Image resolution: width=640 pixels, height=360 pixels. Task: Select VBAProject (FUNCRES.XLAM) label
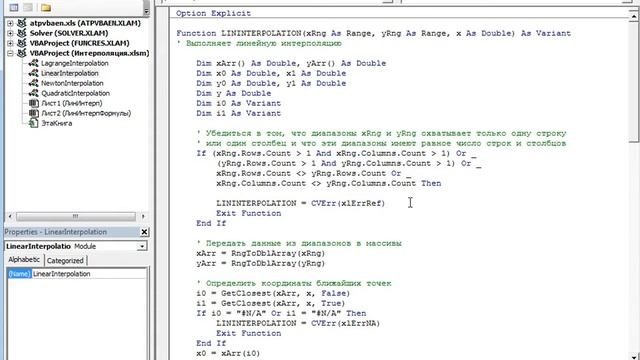coord(80,43)
